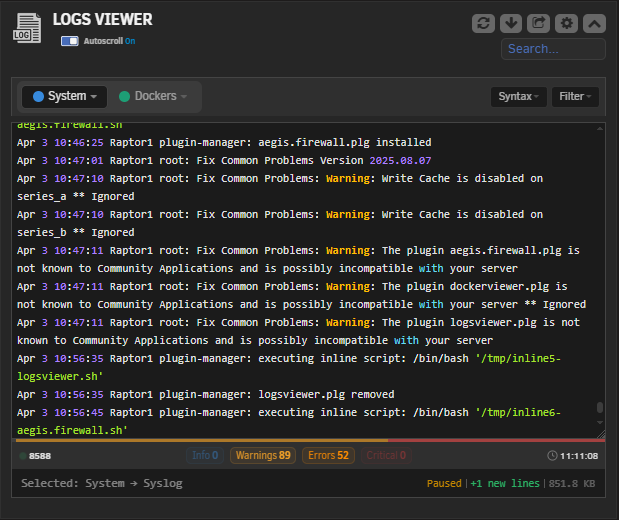Click 'Selected: System → Syslog' status text
The image size is (619, 520).
coord(102,483)
